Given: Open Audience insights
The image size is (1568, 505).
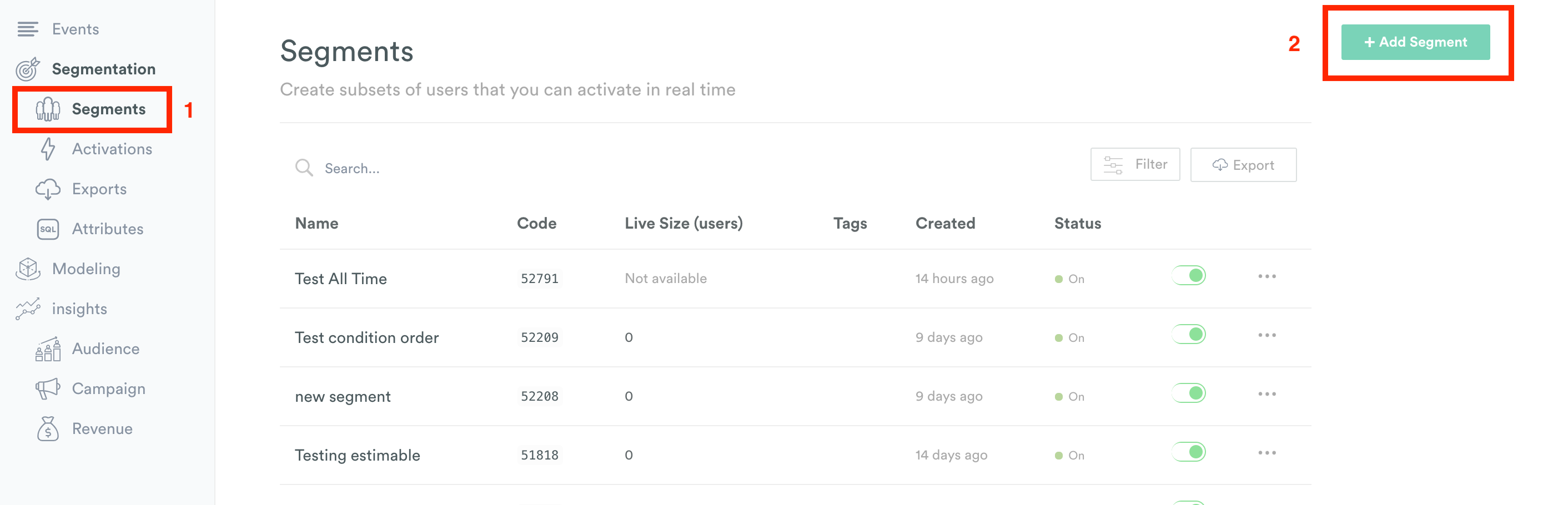Looking at the screenshot, I should point(106,349).
